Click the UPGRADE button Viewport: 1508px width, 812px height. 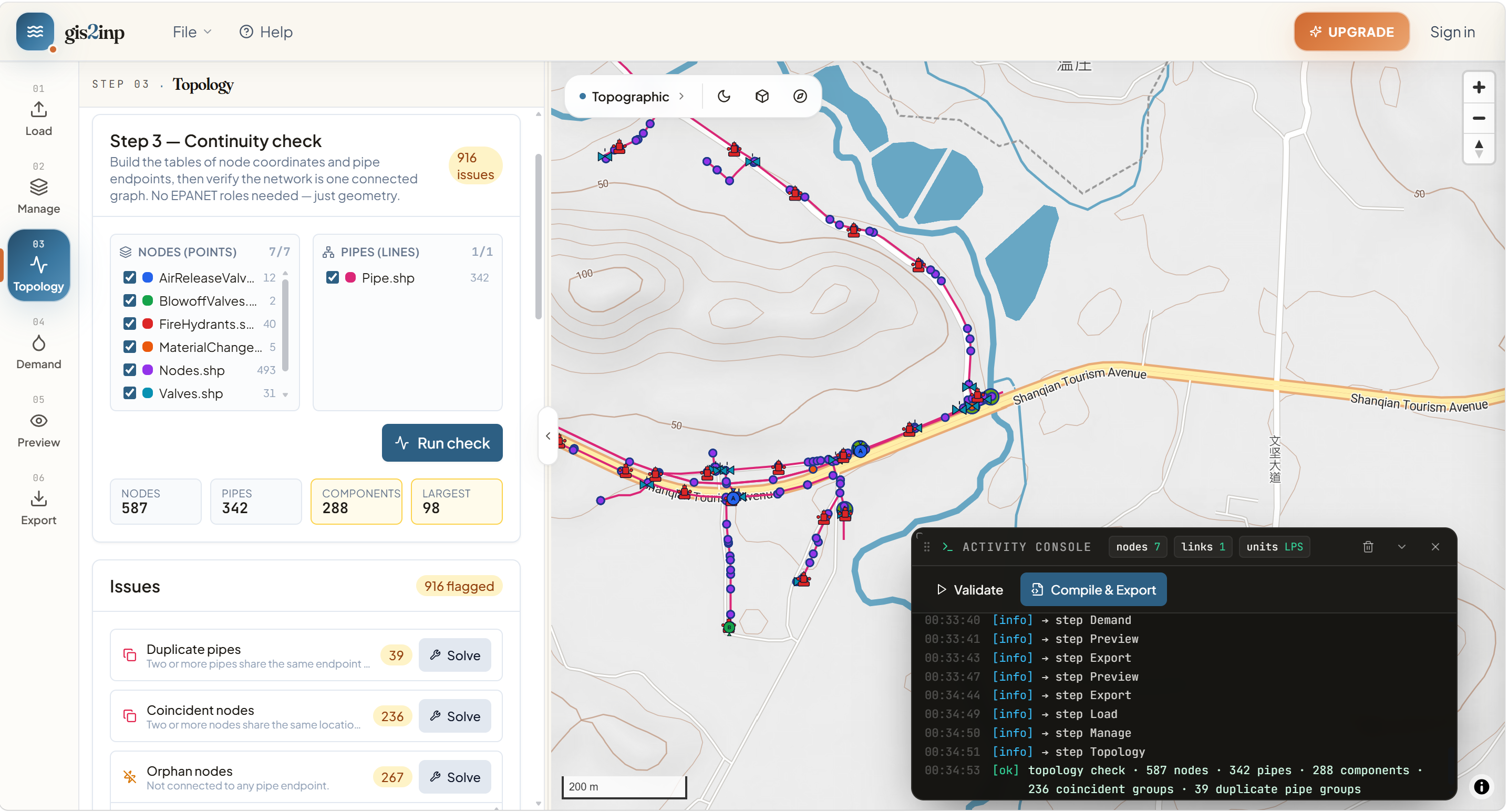[x=1351, y=32]
